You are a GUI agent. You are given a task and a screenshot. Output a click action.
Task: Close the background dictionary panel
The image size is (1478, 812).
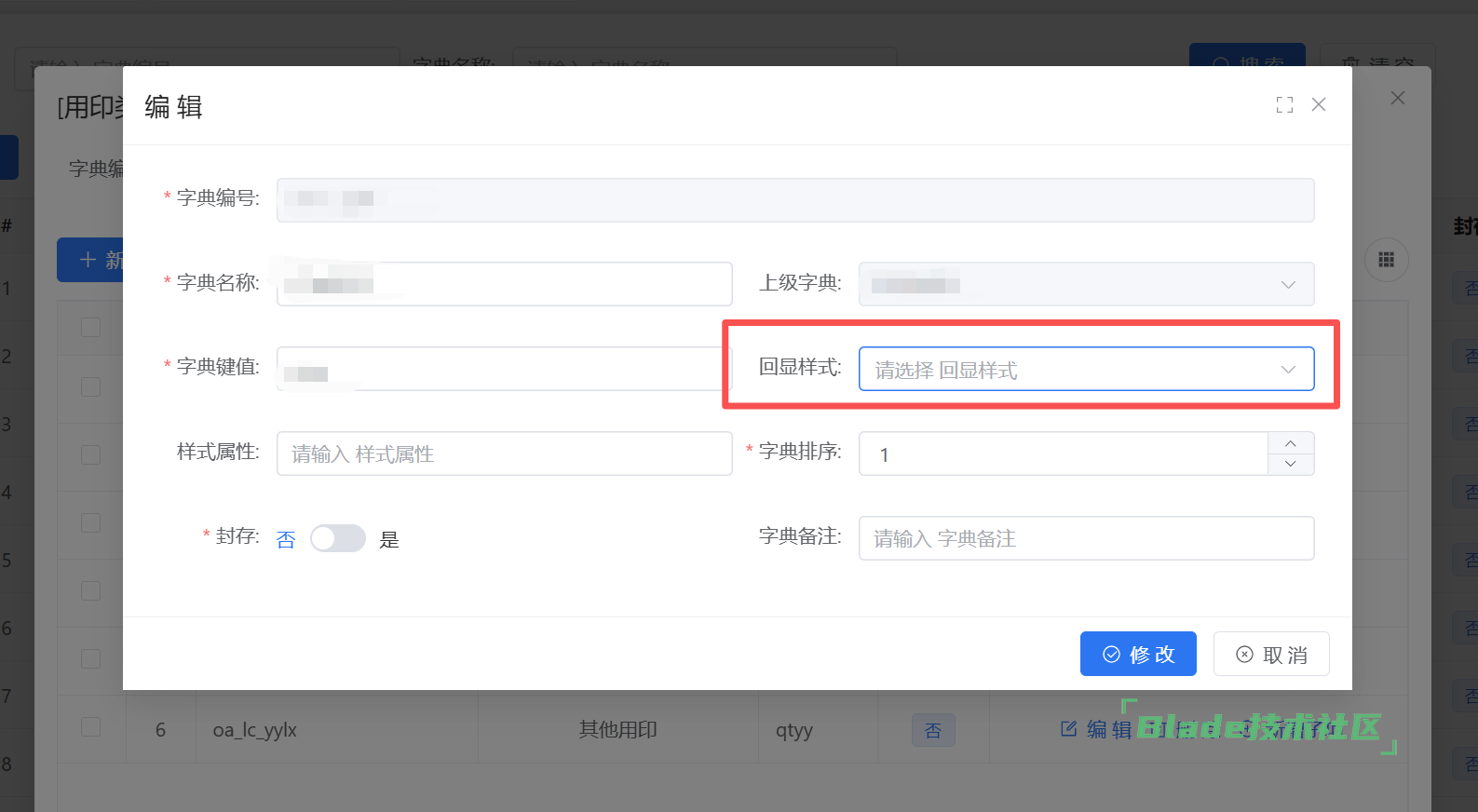click(1397, 98)
